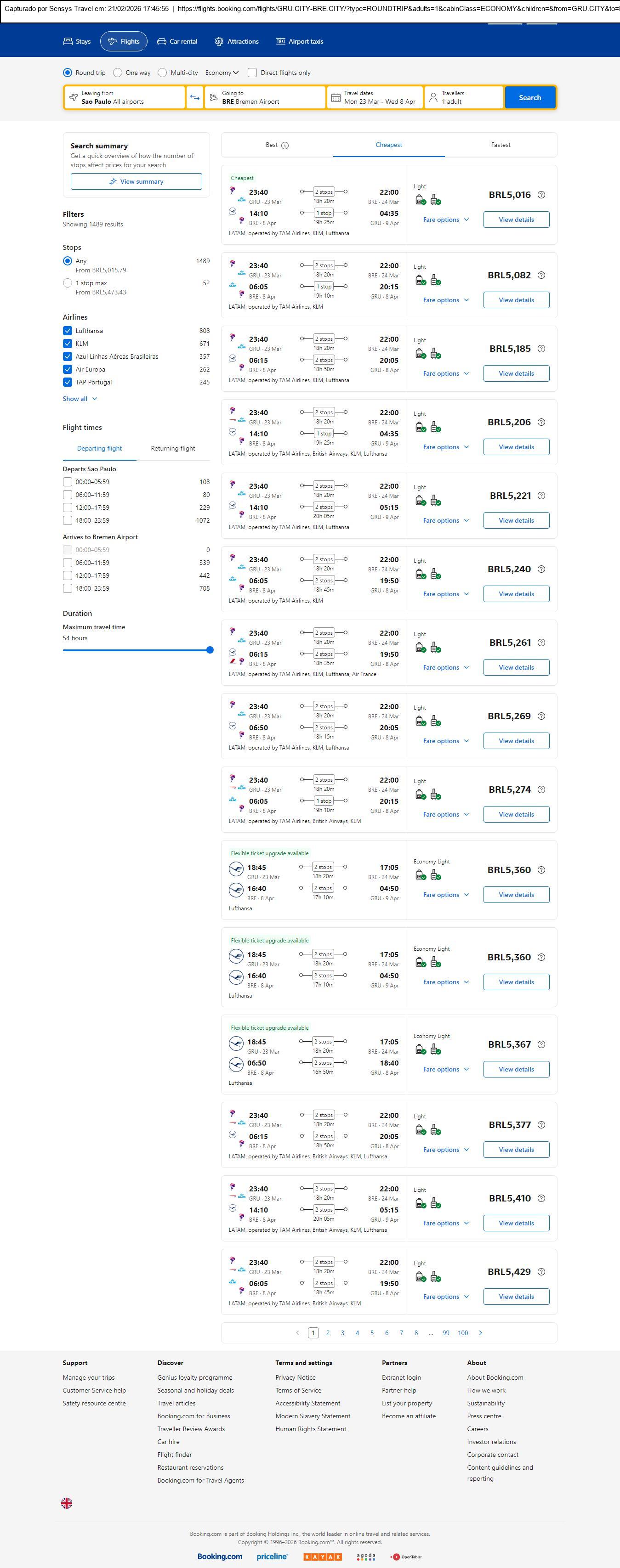Switch to the Fastest sorting tab
This screenshot has height=1568, width=620.
click(x=501, y=145)
